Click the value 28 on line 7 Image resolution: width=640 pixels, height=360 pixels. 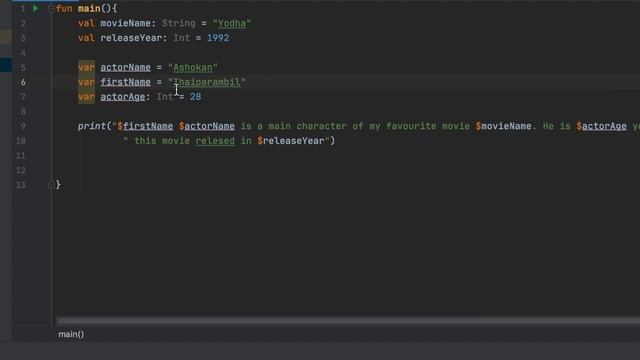196,97
